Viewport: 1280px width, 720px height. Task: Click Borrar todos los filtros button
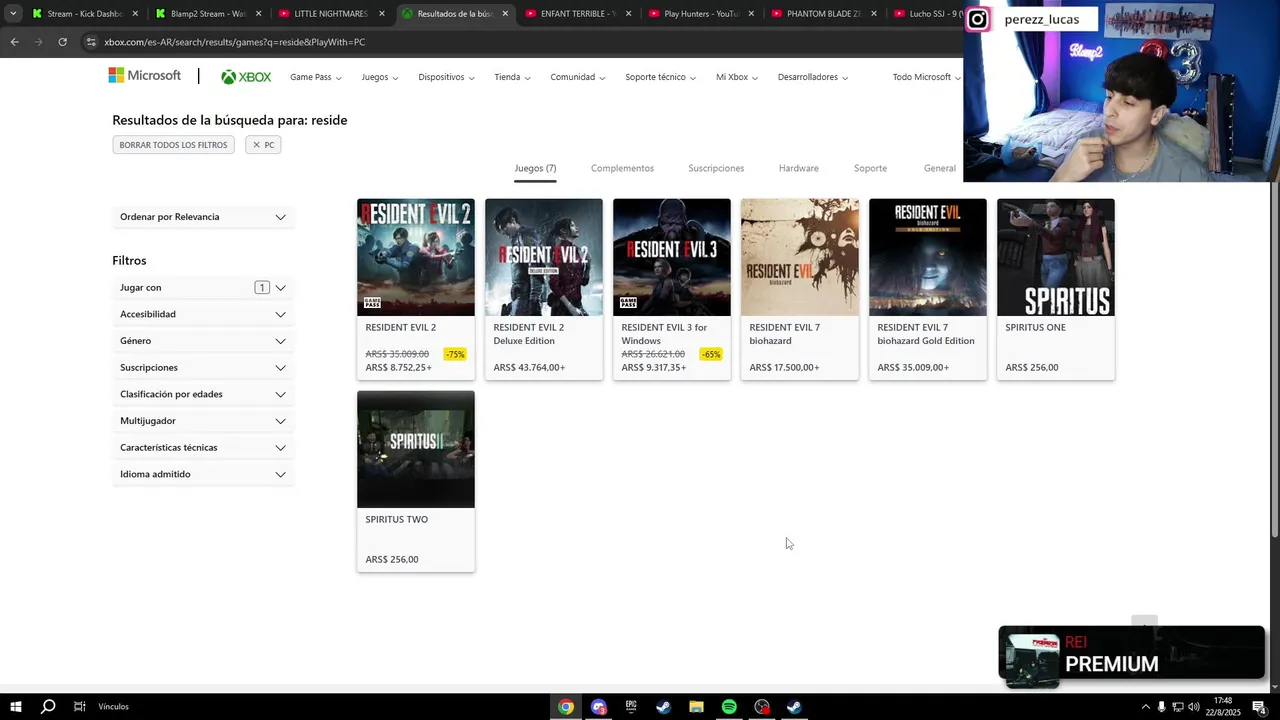point(173,145)
